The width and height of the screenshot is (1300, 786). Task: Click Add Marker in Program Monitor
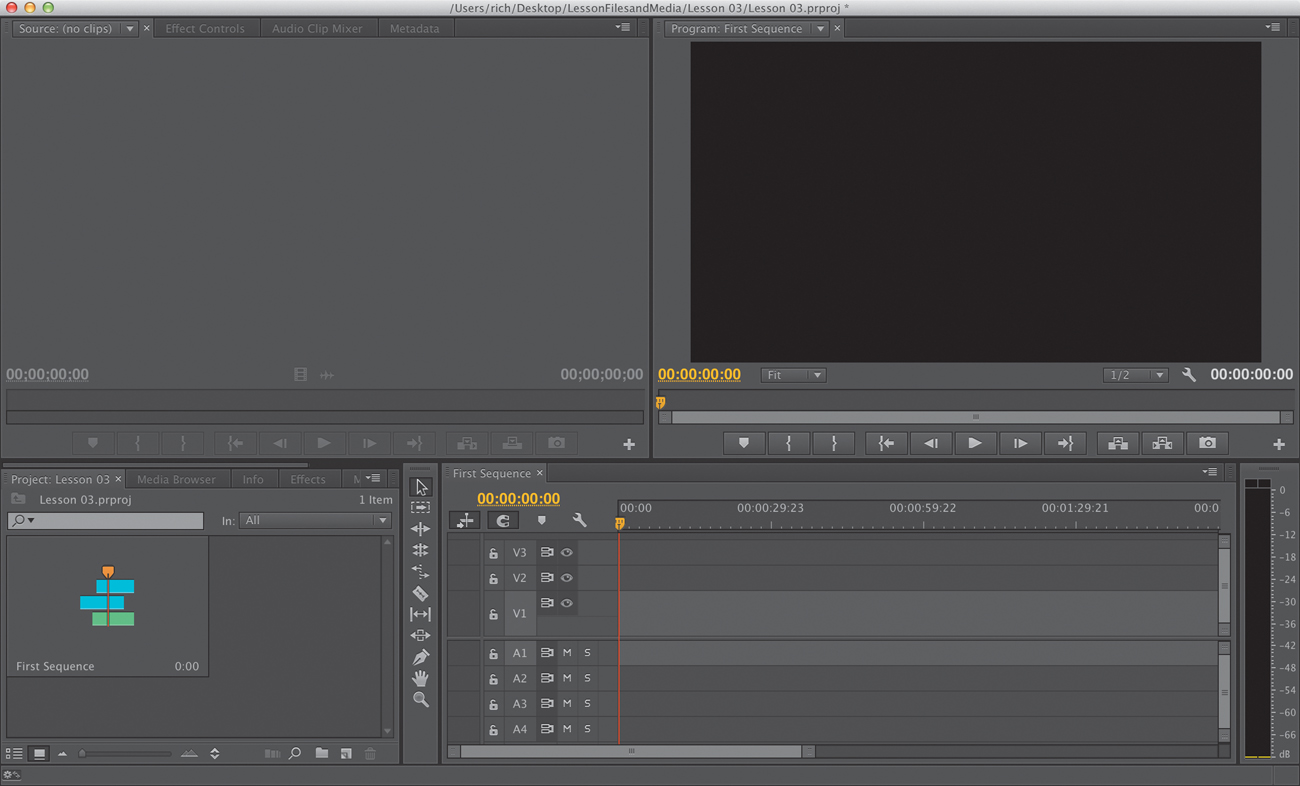click(x=744, y=443)
